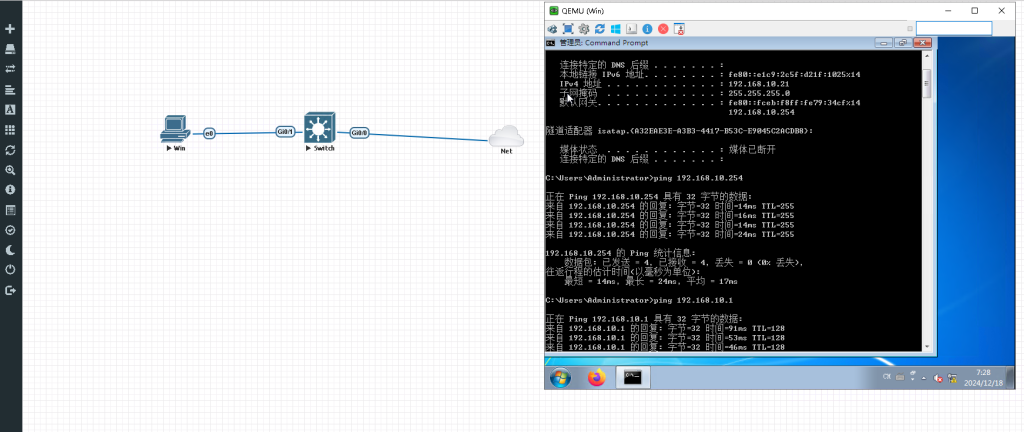
Task: Click the Net cloud network node
Action: (507, 136)
